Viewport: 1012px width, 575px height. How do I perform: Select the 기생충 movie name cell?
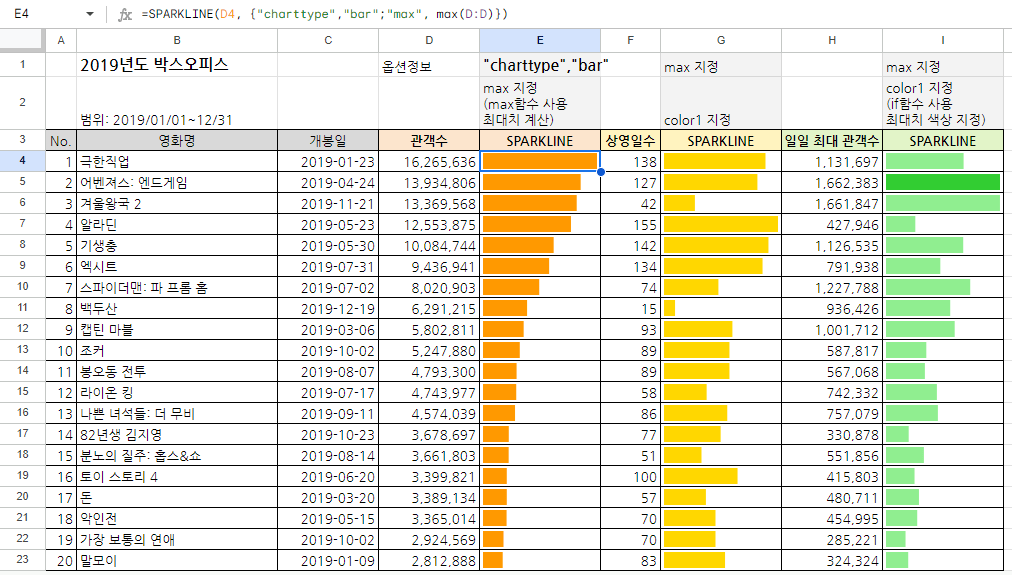pos(177,245)
